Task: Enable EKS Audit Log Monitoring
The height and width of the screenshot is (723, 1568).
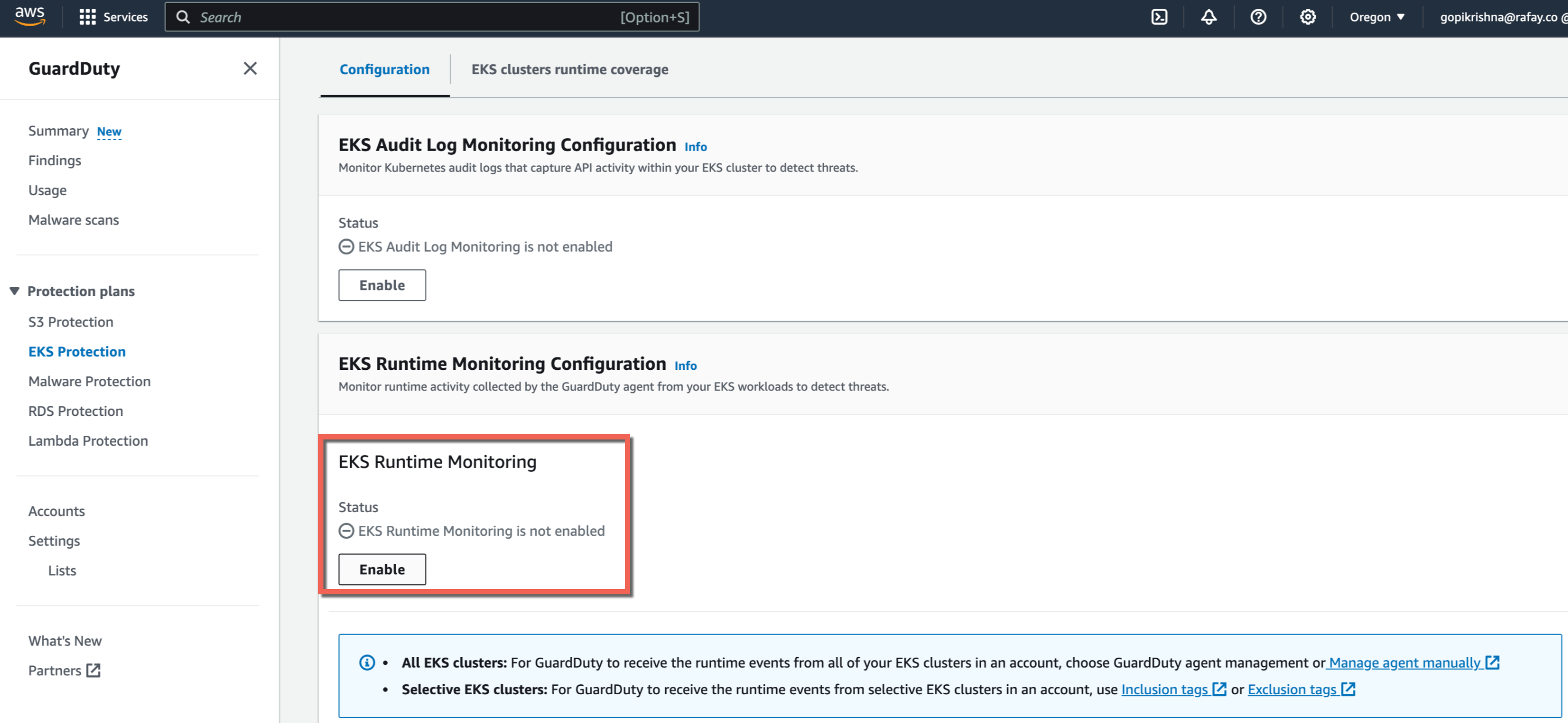Action: click(382, 286)
